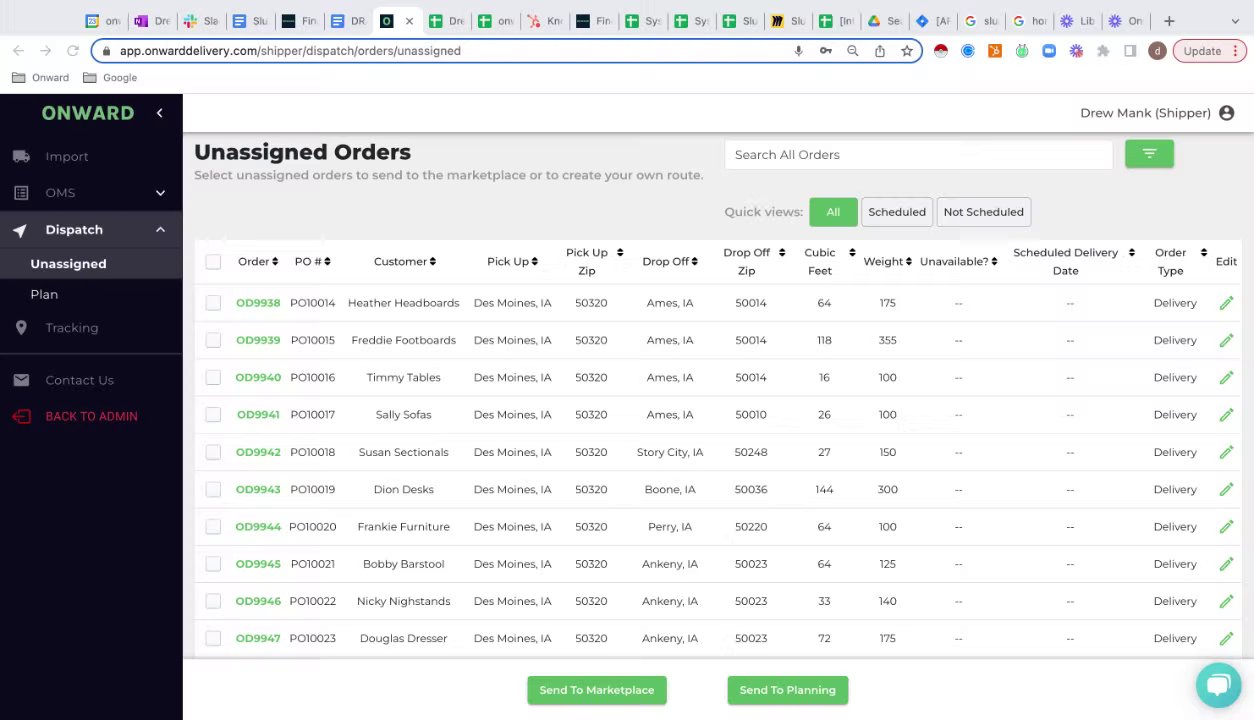Click the zoom magnifier in address bar

pyautogui.click(x=853, y=51)
